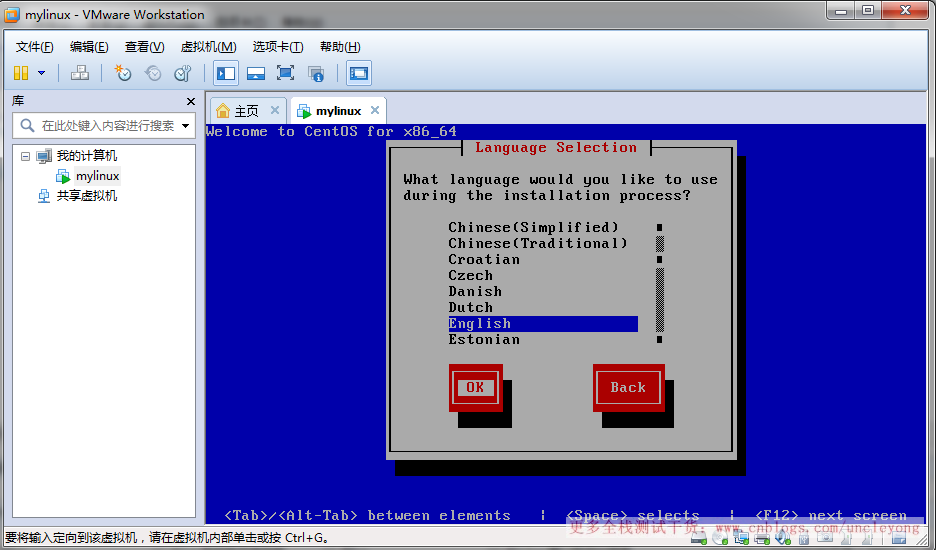Viewport: 936px width, 550px height.
Task: Open the library search filter dropdown arrow
Action: coord(186,125)
